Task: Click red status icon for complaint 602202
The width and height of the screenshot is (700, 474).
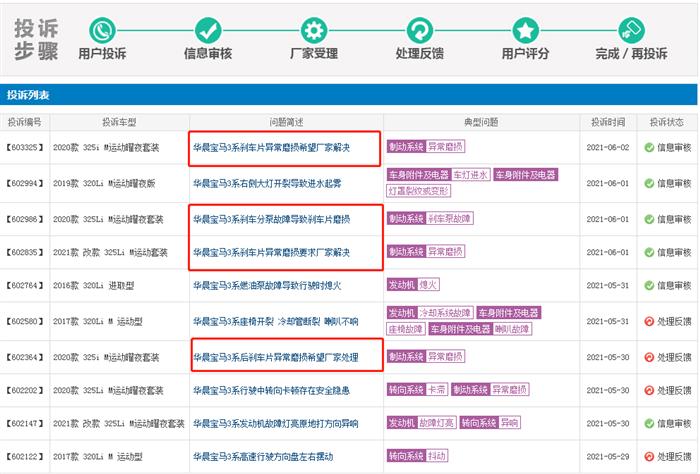Action: point(649,390)
